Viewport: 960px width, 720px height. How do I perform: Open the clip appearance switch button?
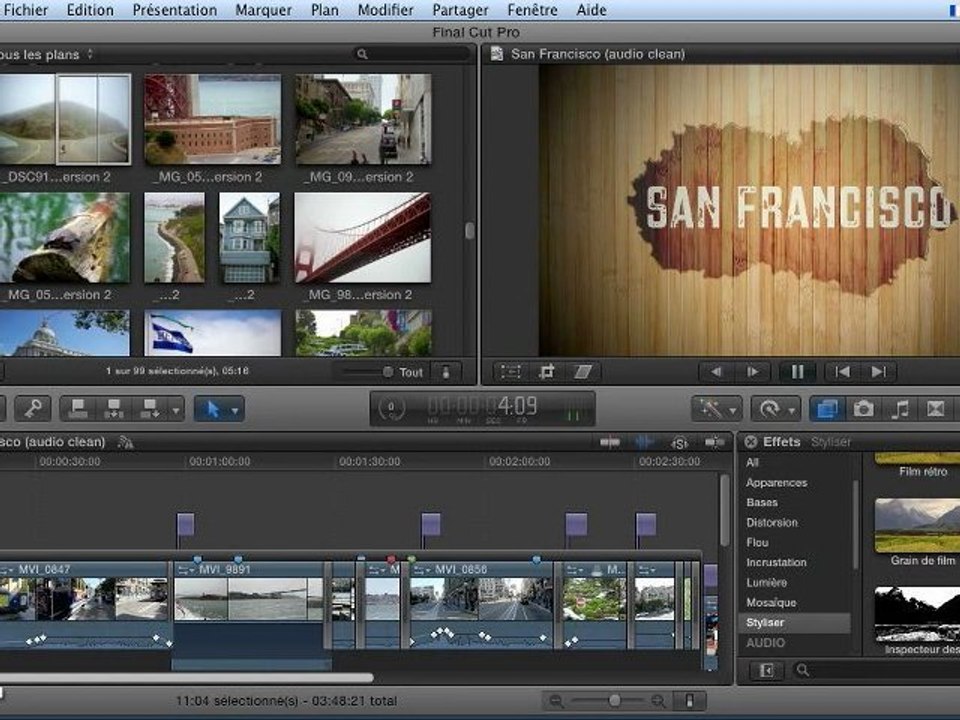point(446,372)
